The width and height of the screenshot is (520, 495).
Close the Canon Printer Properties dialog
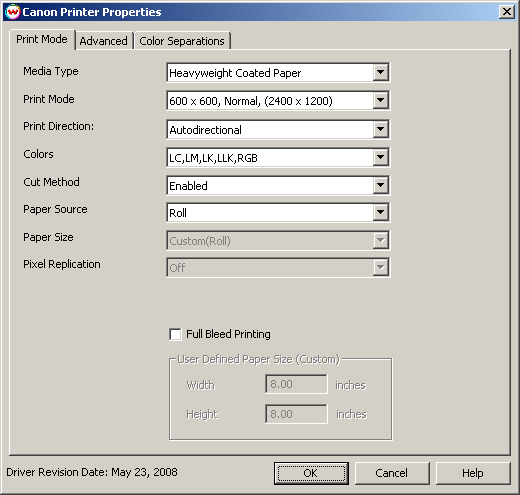pos(507,12)
